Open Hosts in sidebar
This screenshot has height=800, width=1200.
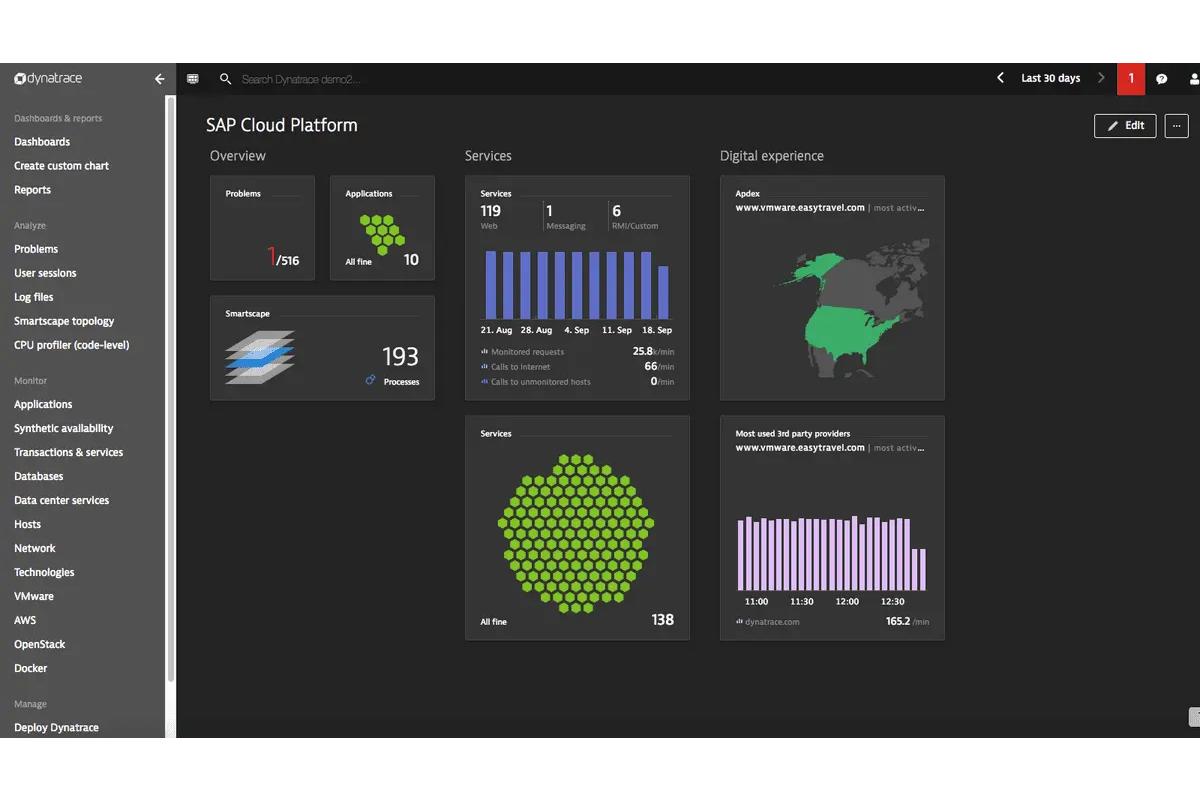pos(28,524)
